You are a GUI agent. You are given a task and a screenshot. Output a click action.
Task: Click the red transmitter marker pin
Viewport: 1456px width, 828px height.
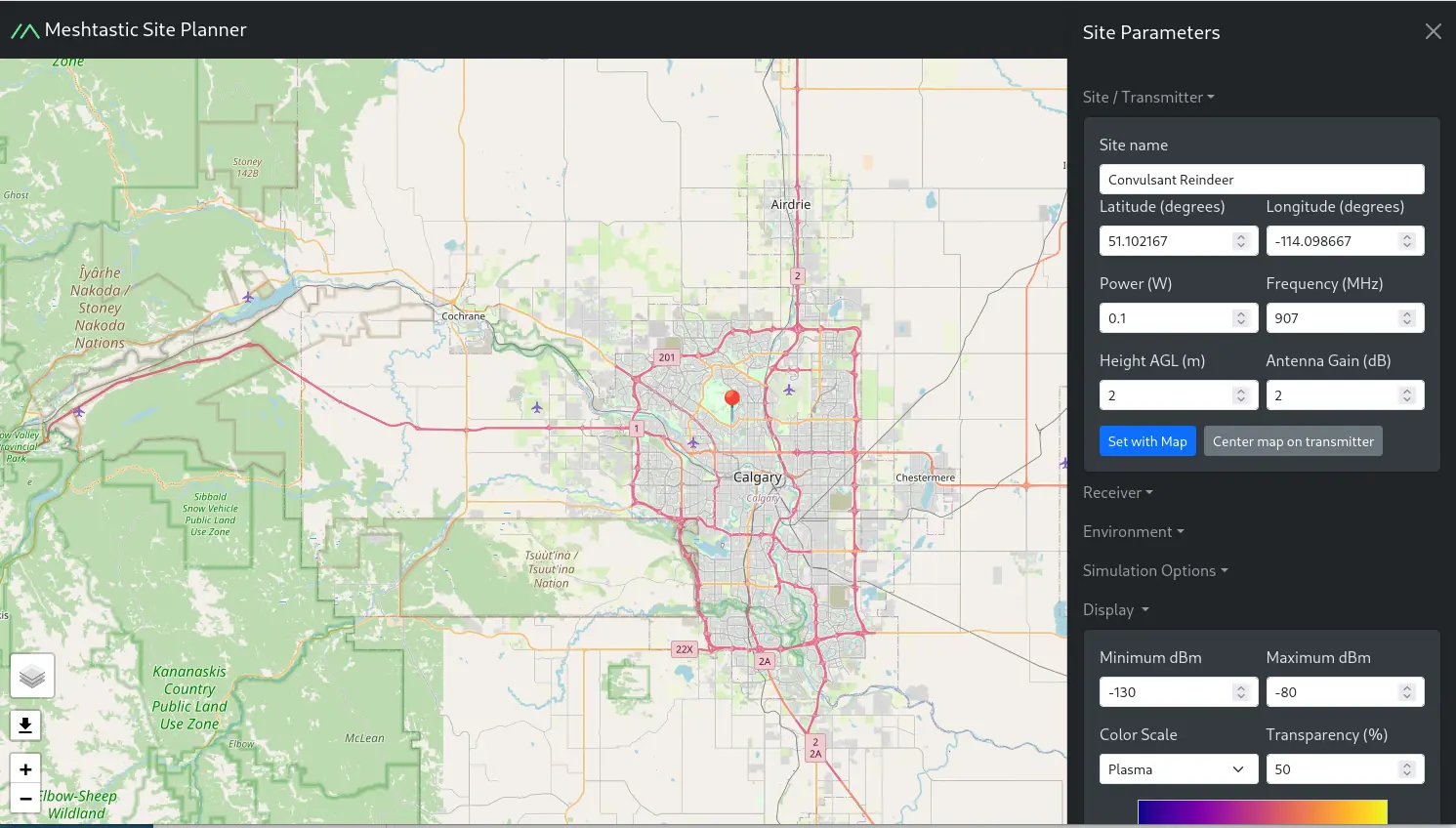pos(731,400)
